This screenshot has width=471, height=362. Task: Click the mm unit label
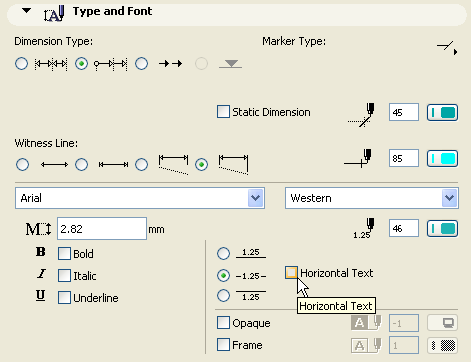coord(156,229)
